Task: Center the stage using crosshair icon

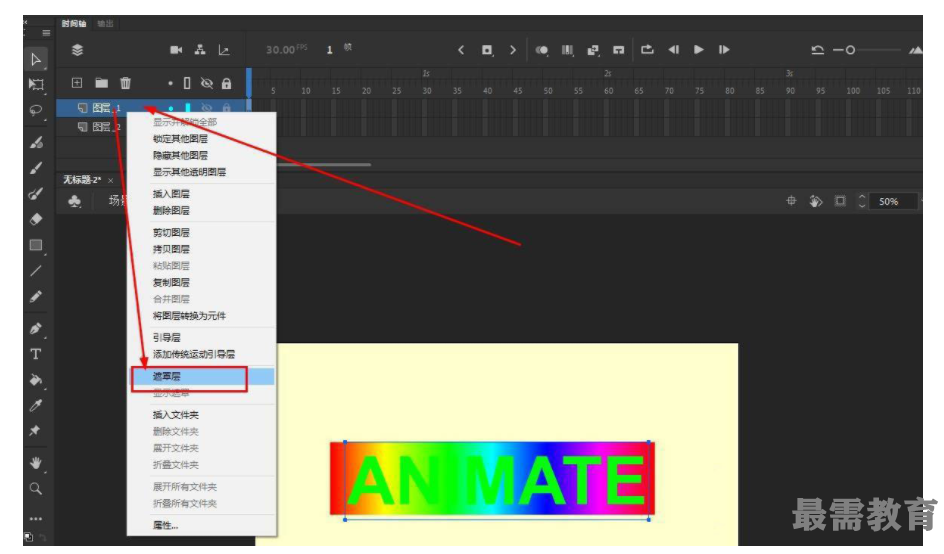Action: 791,201
